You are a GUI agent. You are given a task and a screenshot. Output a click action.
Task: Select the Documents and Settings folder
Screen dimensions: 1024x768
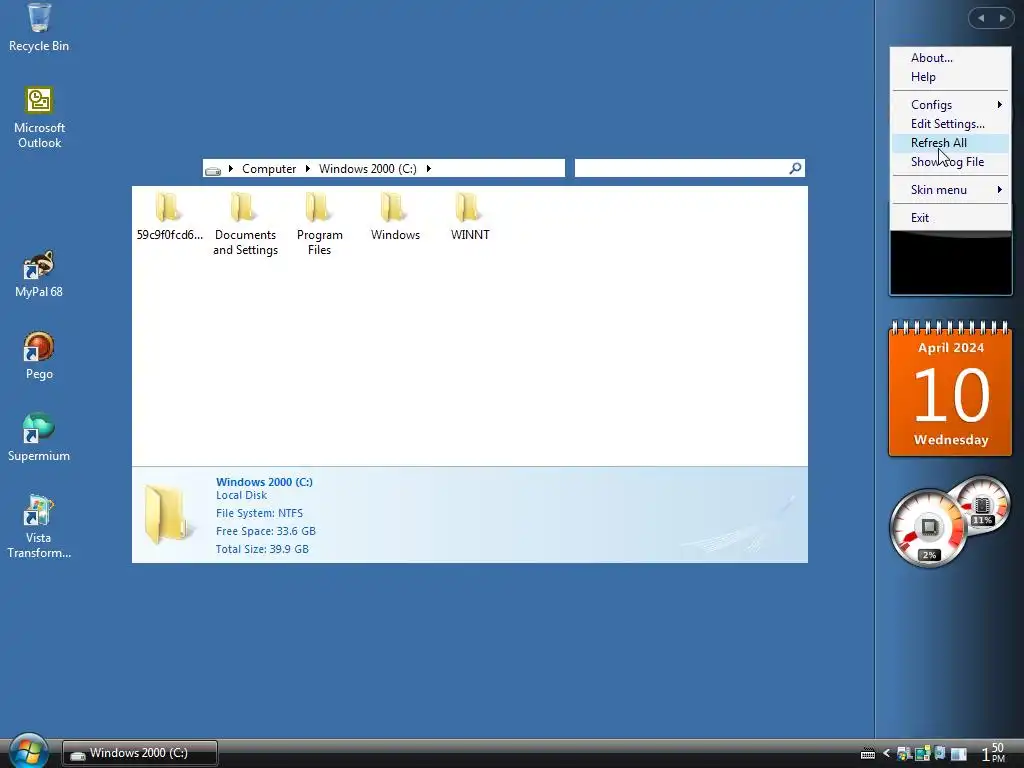point(245,224)
